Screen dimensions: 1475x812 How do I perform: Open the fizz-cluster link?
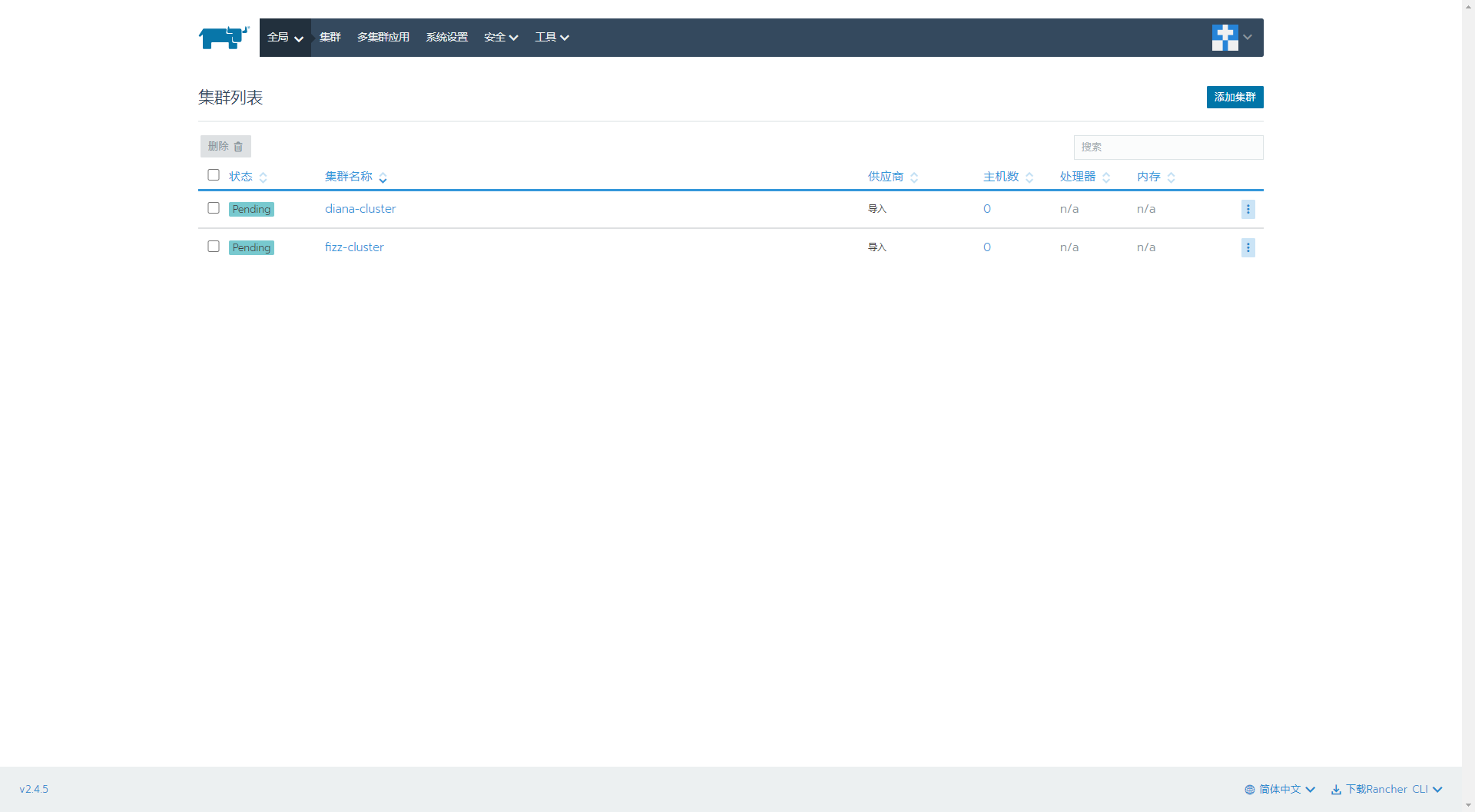tap(354, 247)
